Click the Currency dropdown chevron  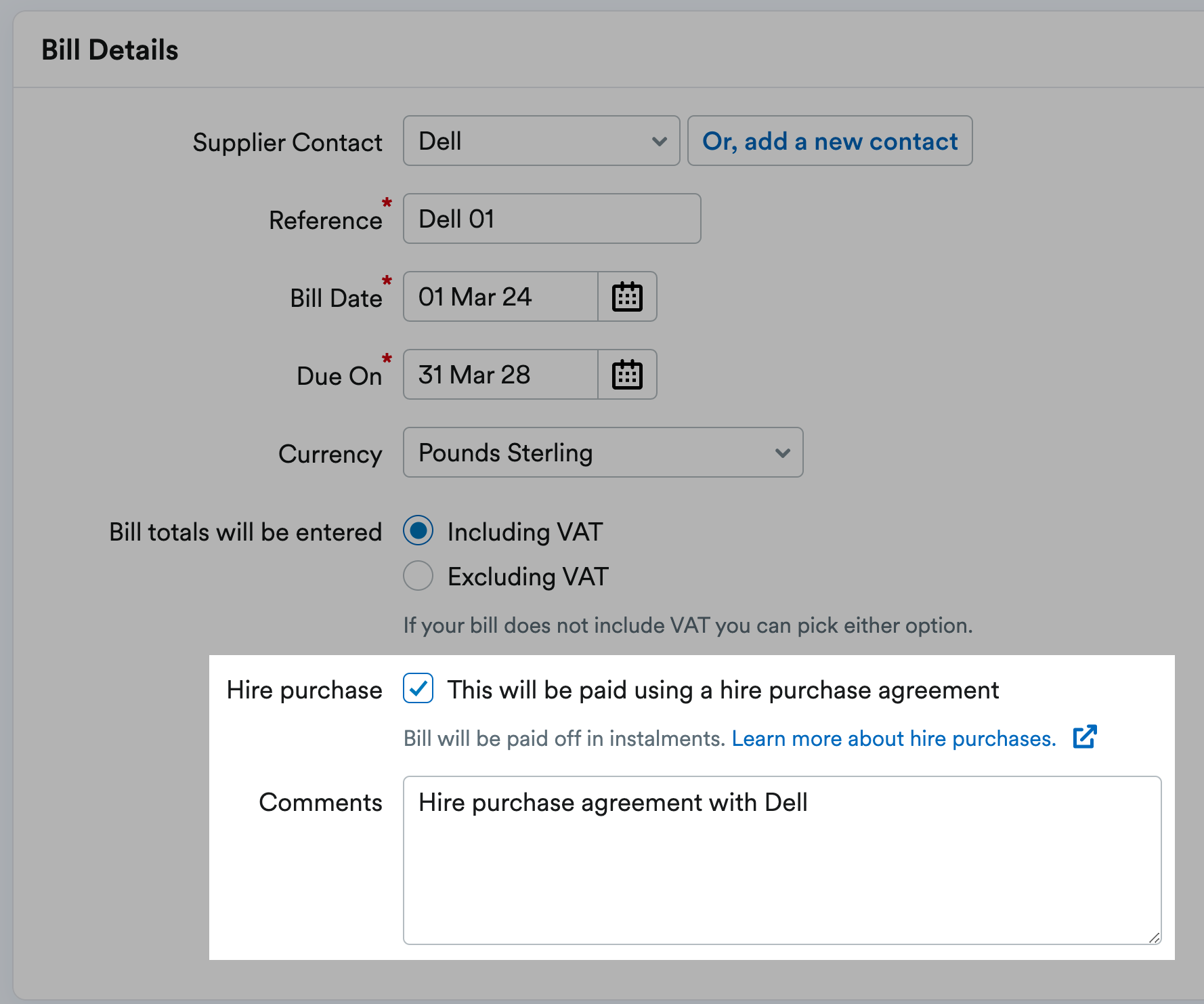click(x=781, y=453)
